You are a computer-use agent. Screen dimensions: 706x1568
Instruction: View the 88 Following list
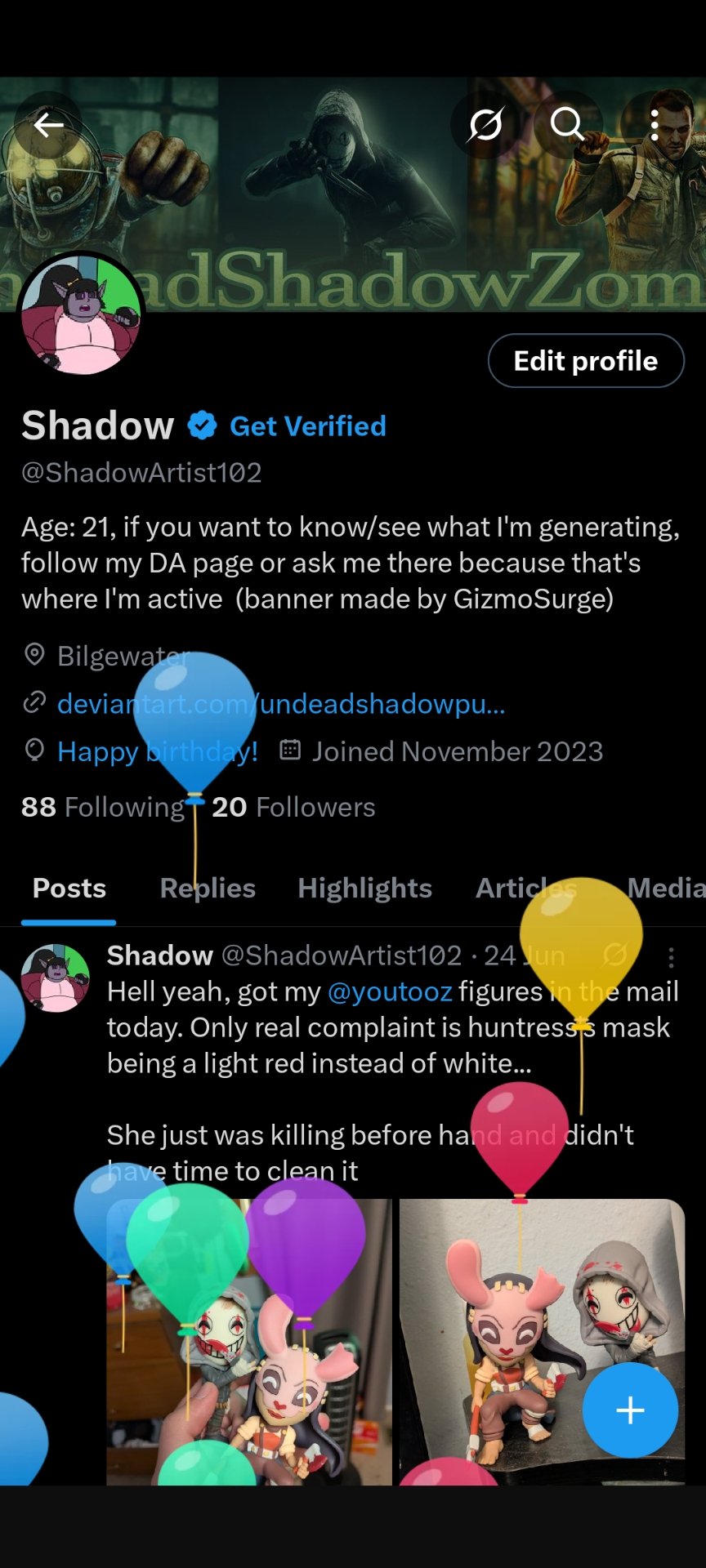(103, 807)
